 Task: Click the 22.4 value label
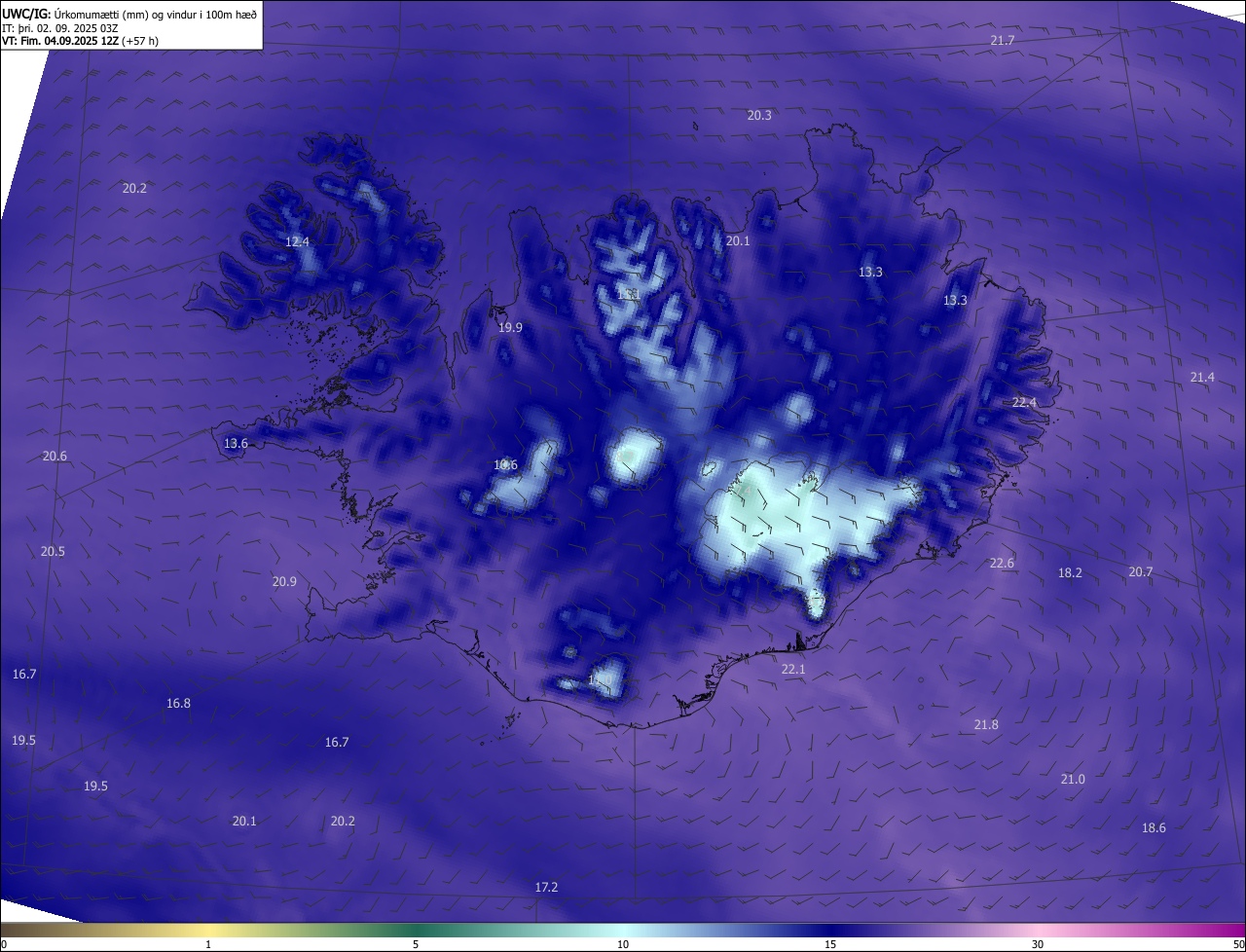[1024, 402]
